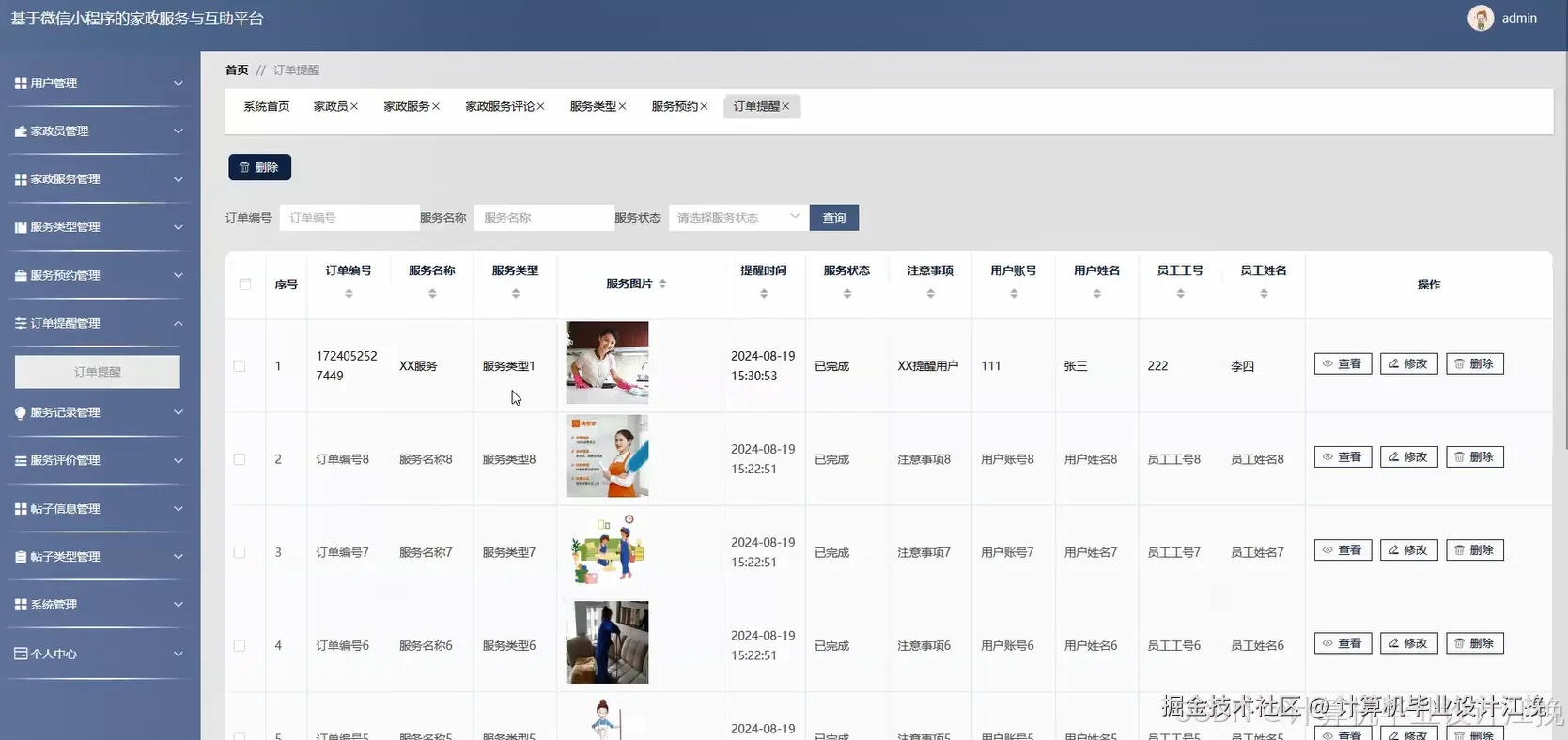
Task: Close the 服务类型 tab with its X
Action: tap(622, 107)
